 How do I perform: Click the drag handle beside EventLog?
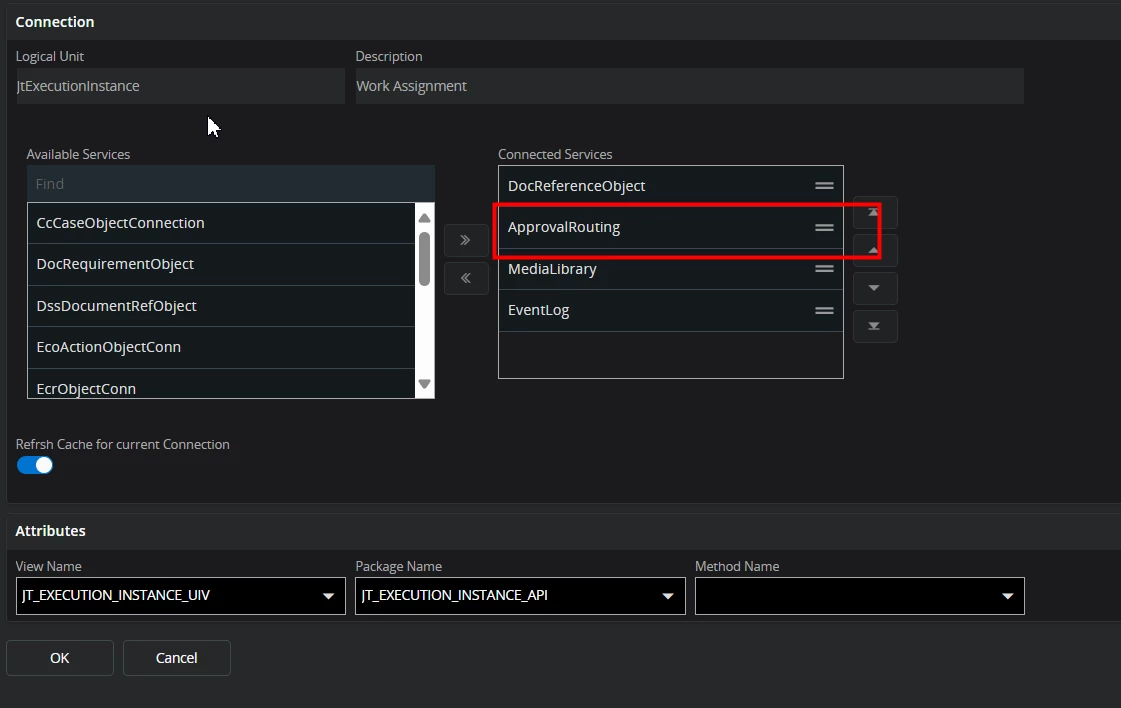tap(824, 310)
